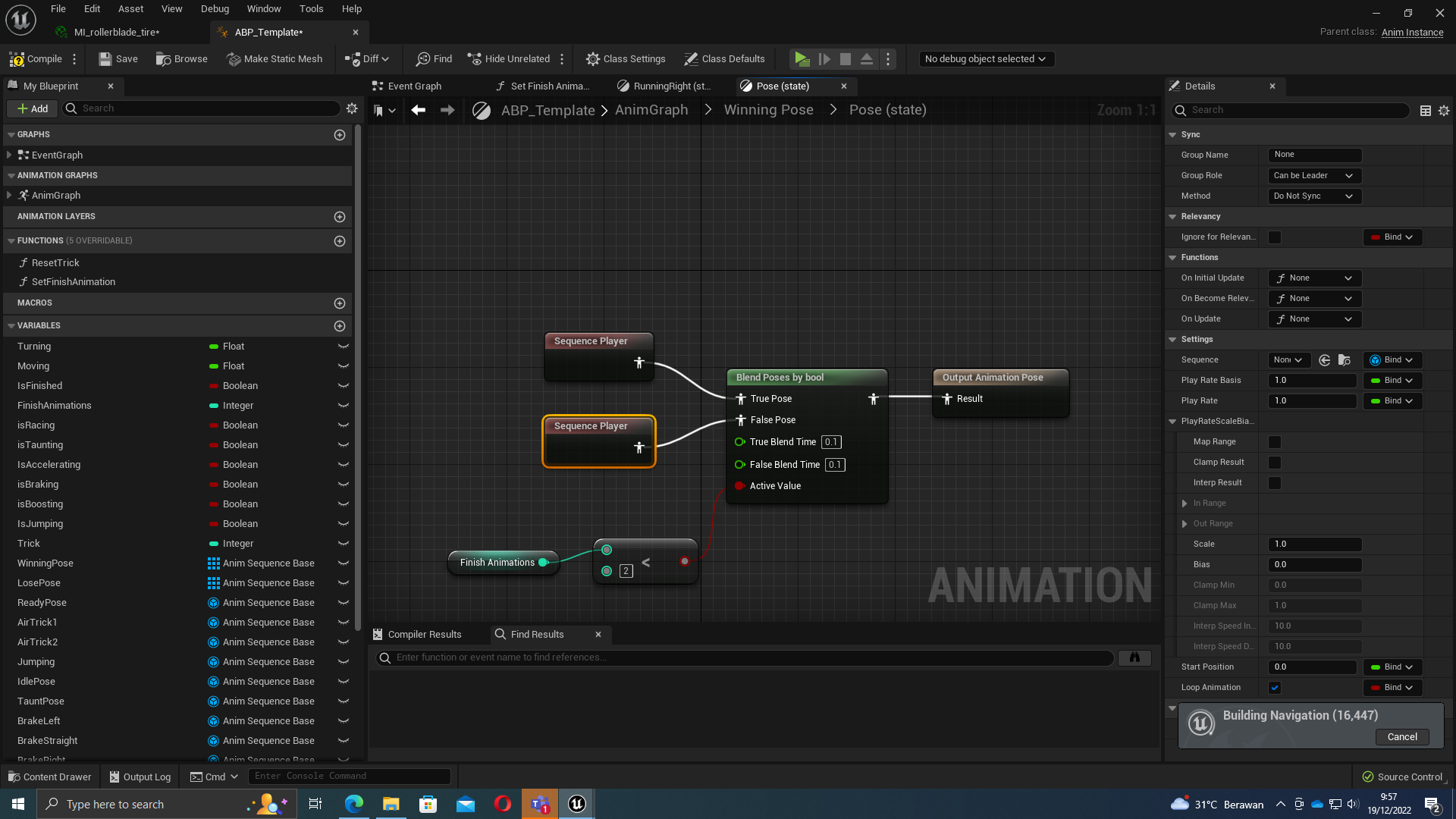Enable the Ignore for Relevancy checkbox
Viewport: 1456px width, 819px height.
pyautogui.click(x=1275, y=237)
